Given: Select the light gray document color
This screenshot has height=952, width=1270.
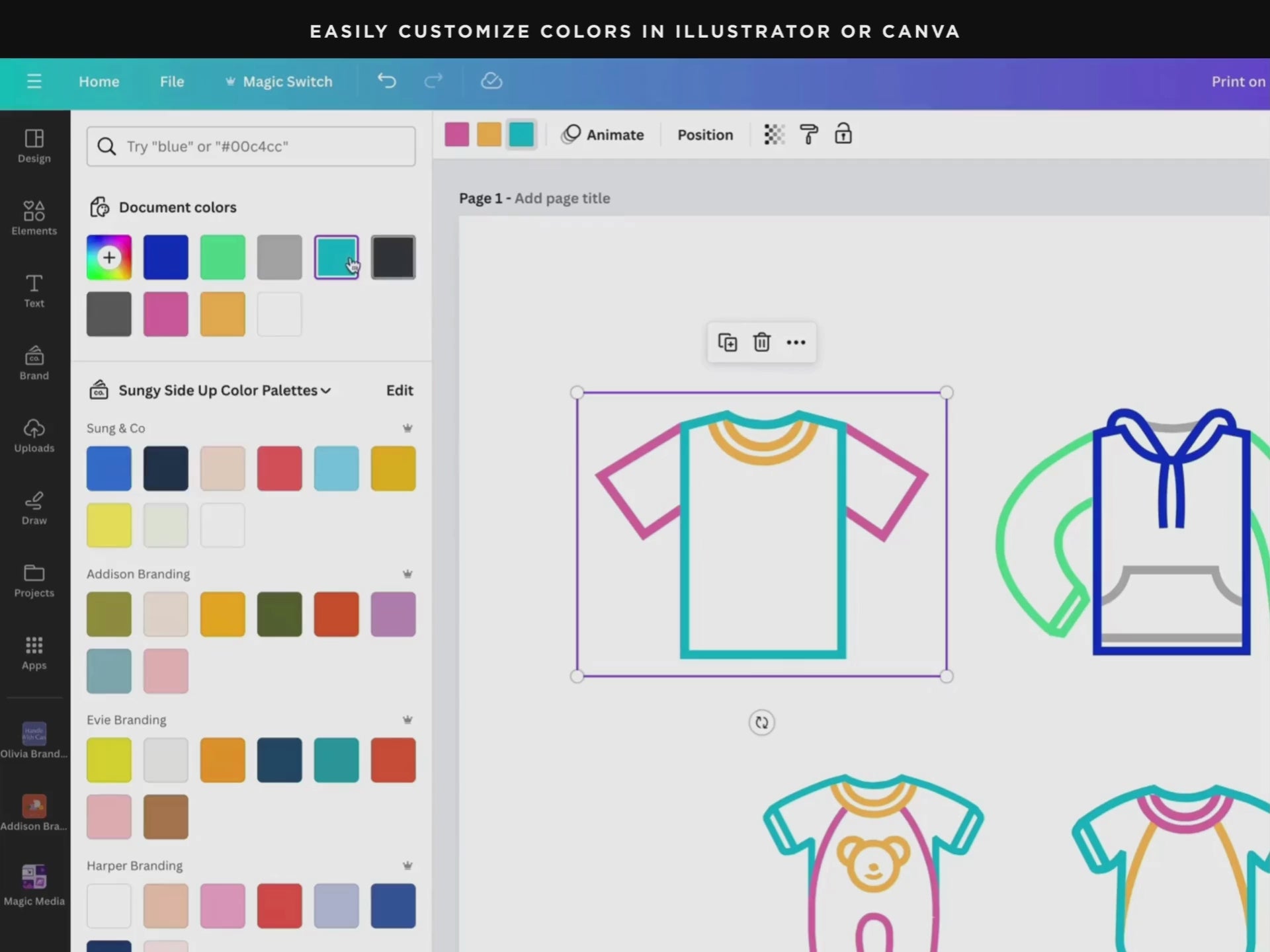Looking at the screenshot, I should pyautogui.click(x=280, y=257).
